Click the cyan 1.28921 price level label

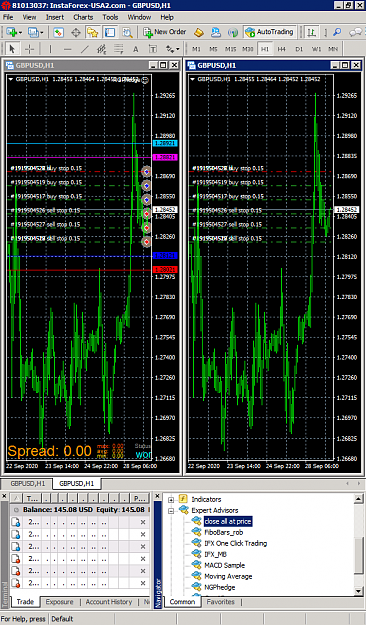click(165, 143)
